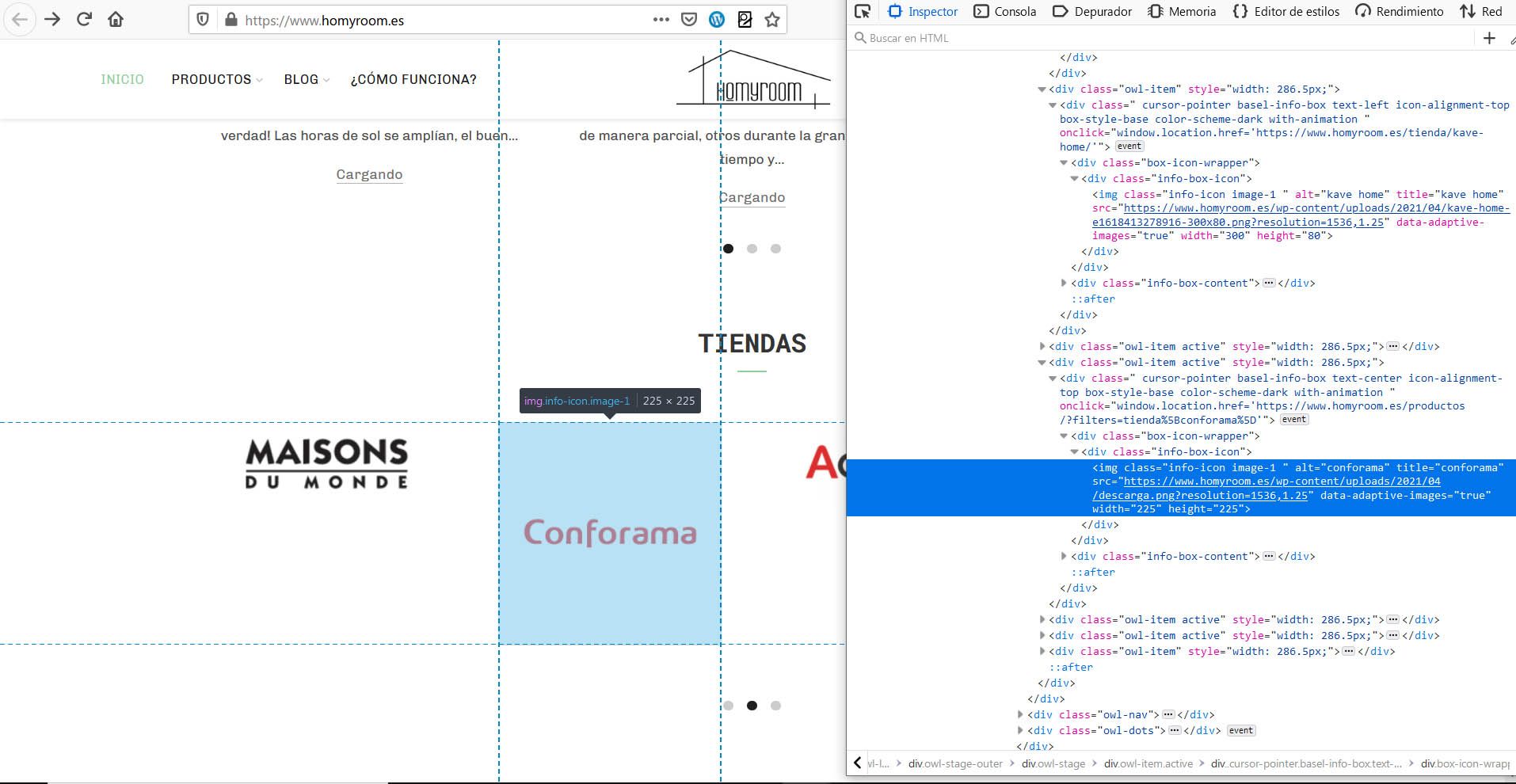Select the third blog carousel dot
The image size is (1516, 784).
click(775, 249)
